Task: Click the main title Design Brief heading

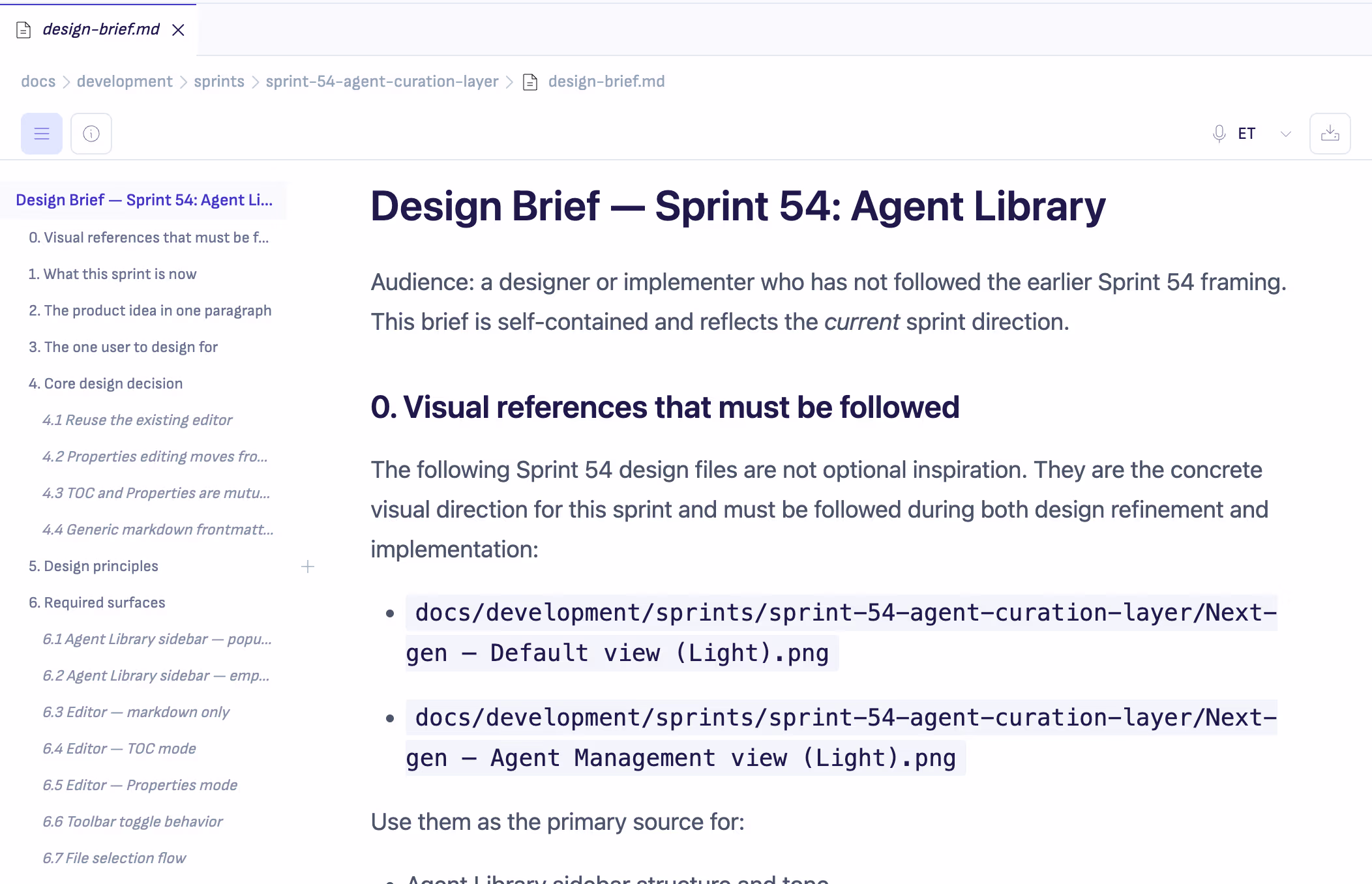Action: (x=738, y=206)
